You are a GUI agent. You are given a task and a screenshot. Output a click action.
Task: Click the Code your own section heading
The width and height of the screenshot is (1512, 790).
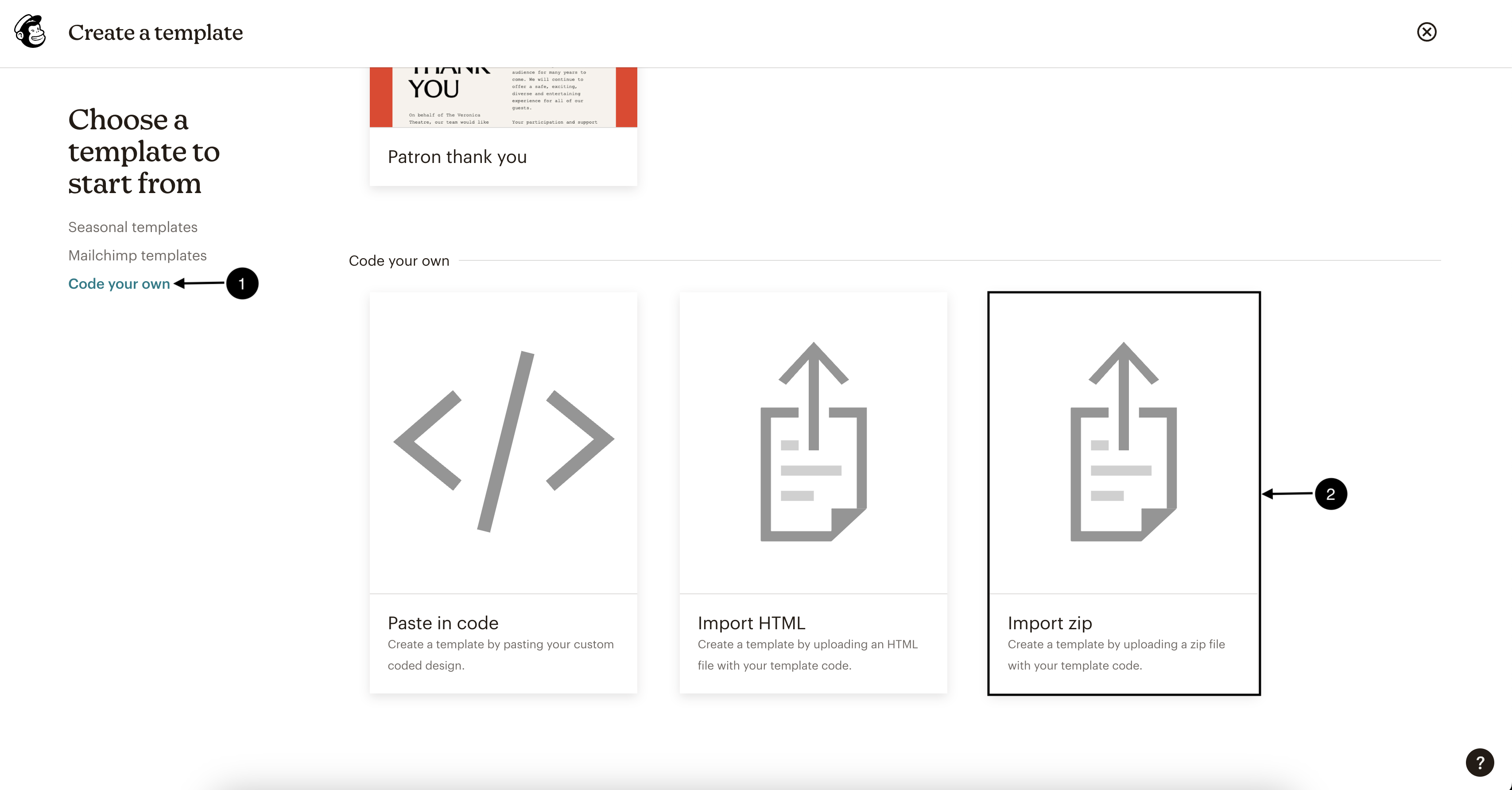pos(399,260)
